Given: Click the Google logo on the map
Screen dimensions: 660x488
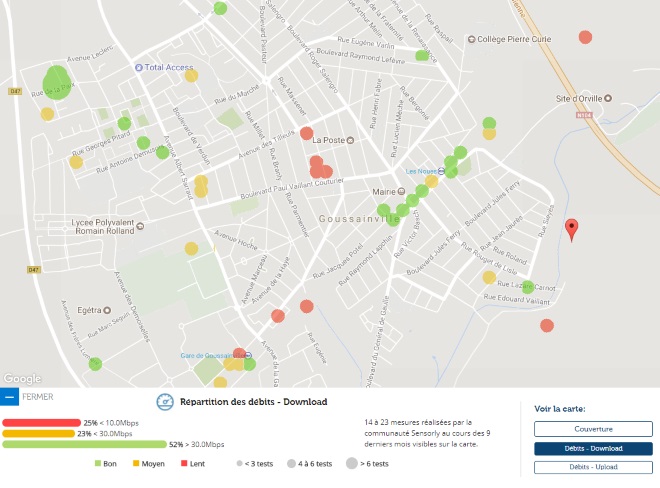Looking at the screenshot, I should 22,378.
